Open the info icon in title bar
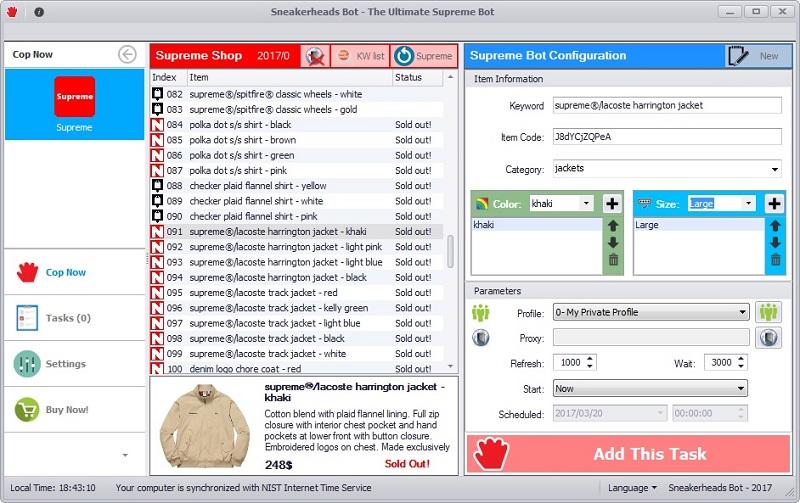 point(39,12)
